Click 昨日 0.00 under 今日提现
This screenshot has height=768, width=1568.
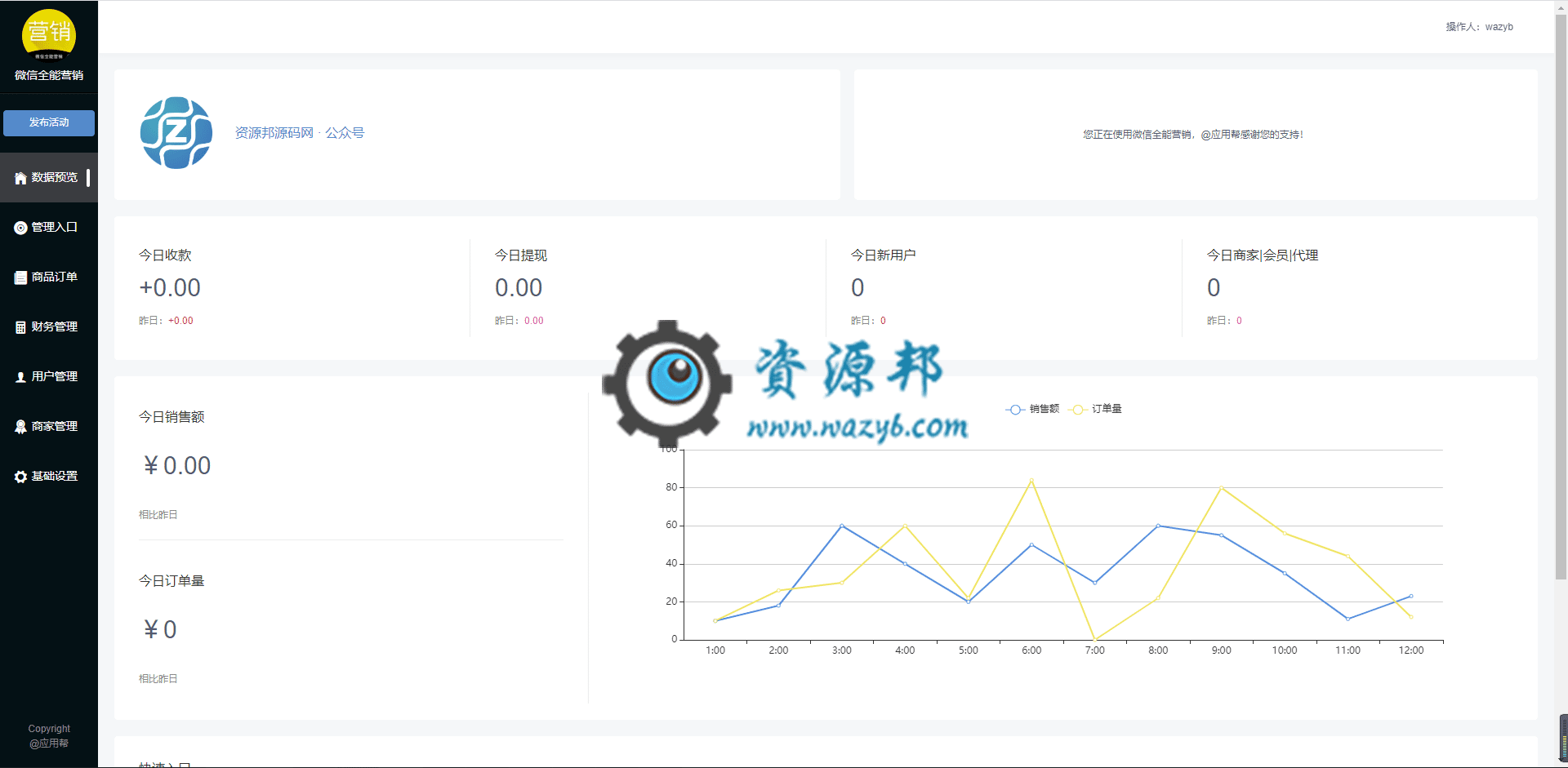(x=519, y=321)
